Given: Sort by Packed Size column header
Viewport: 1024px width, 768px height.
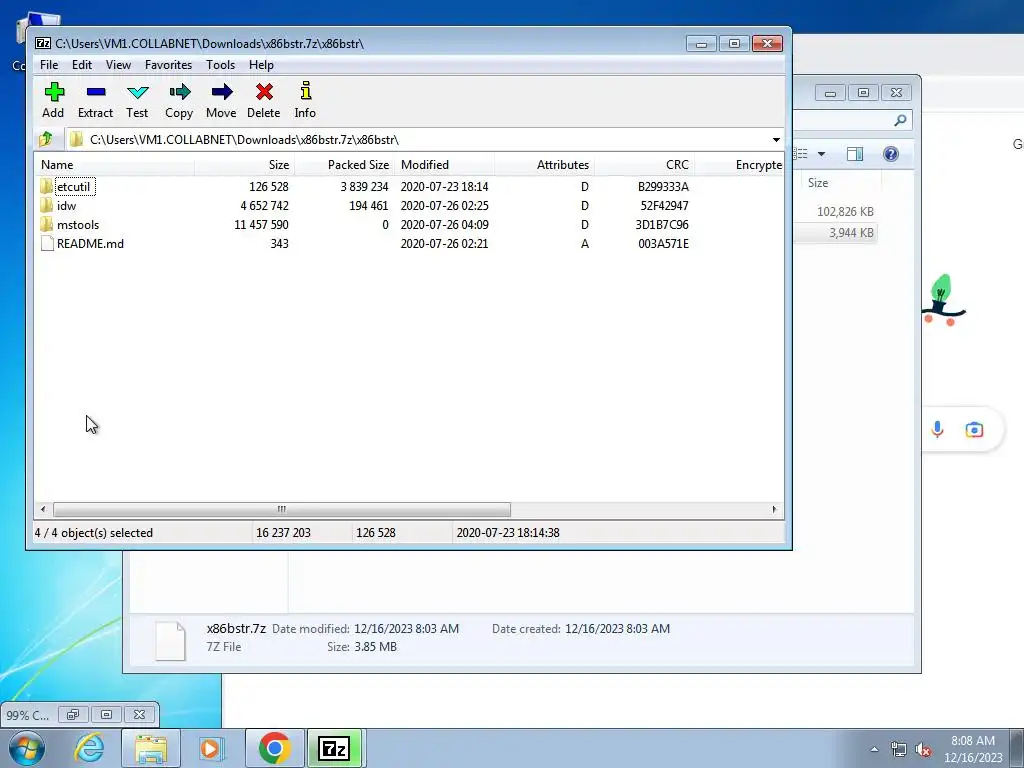Looking at the screenshot, I should [344, 165].
